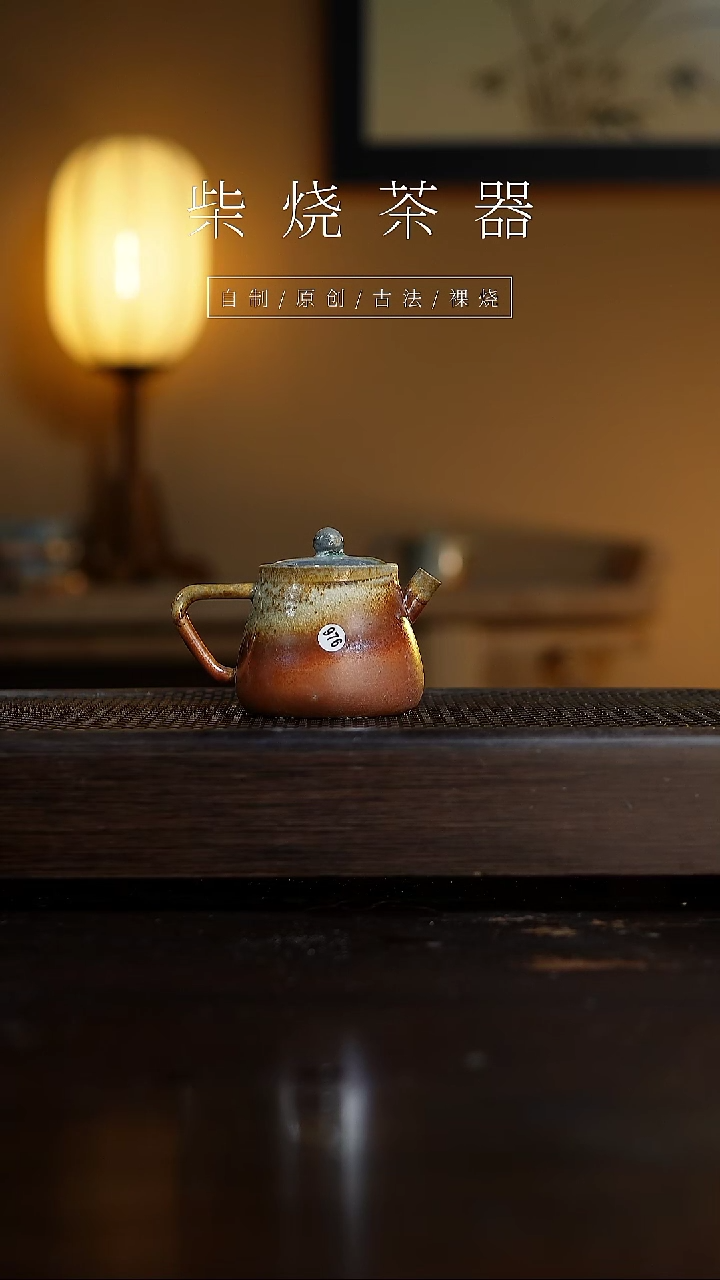
Task: Click the character 器 in the title
Action: click(504, 210)
